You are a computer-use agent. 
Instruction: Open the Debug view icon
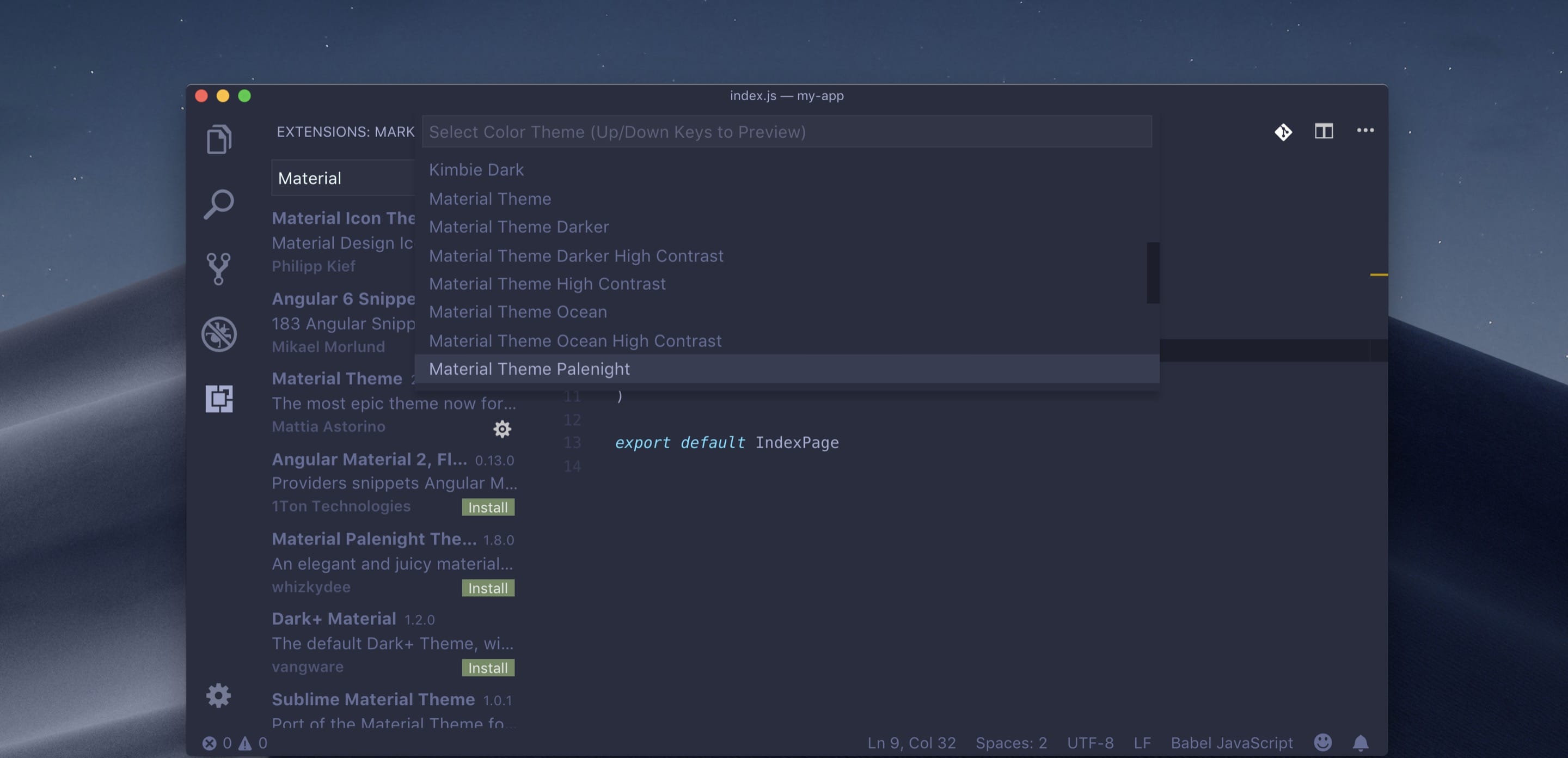click(218, 334)
